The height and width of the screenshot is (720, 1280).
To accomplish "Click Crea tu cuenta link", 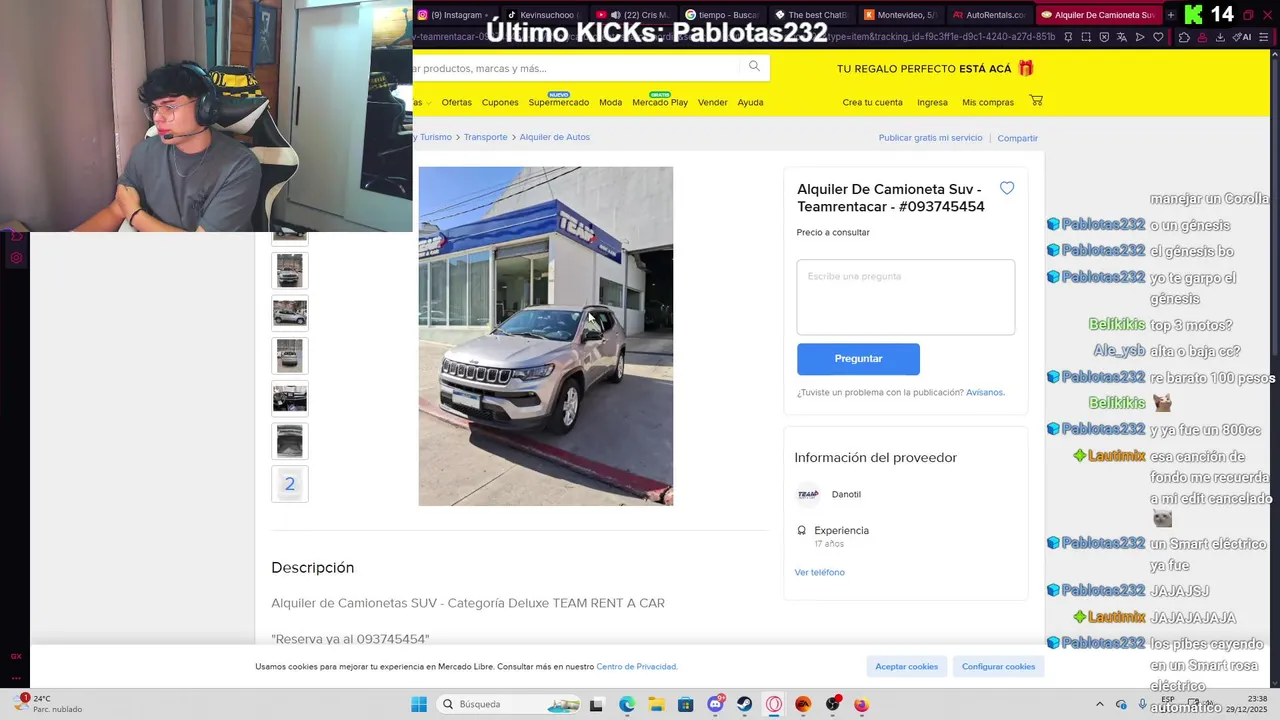I will click(x=872, y=102).
